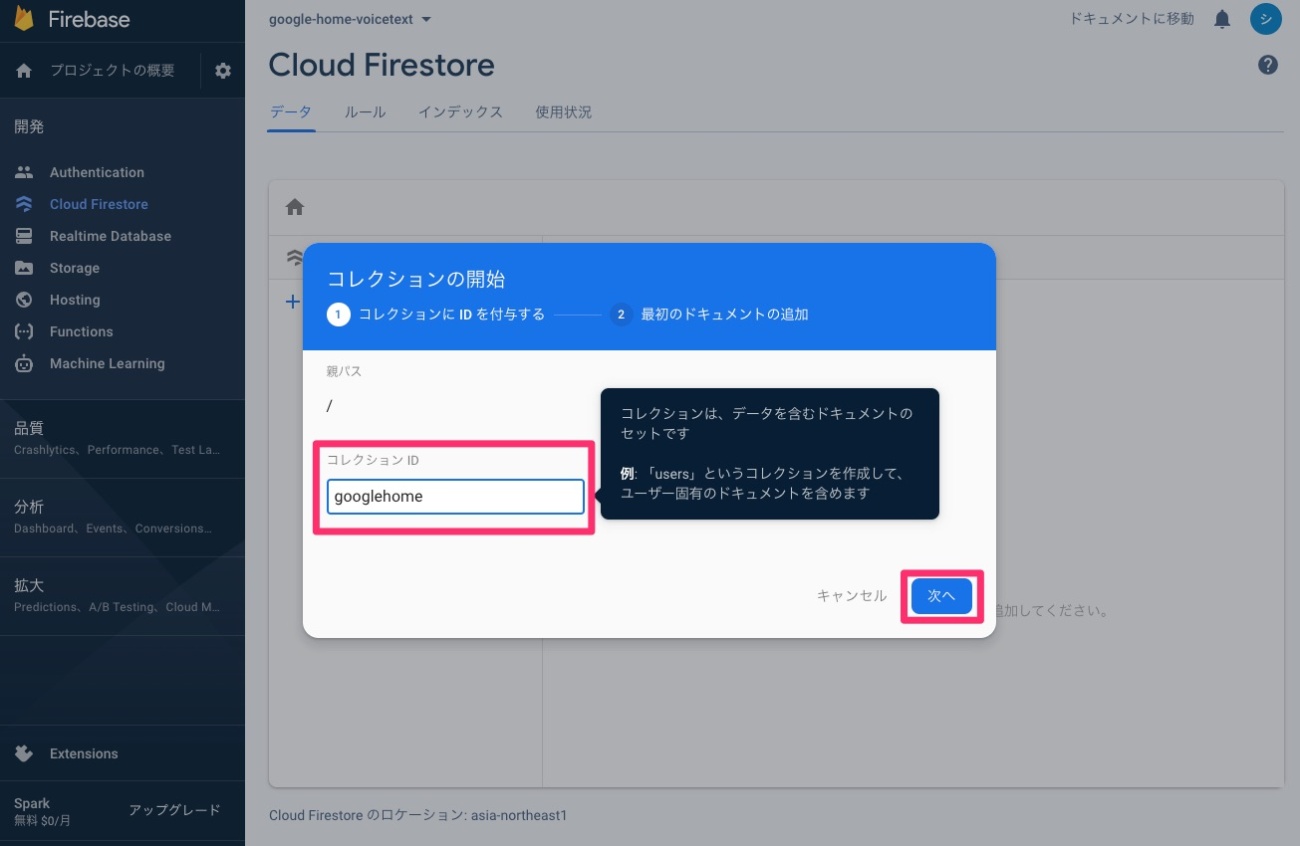Expand the 拡大 section
Viewport: 1300px width, 846px height.
click(122, 595)
